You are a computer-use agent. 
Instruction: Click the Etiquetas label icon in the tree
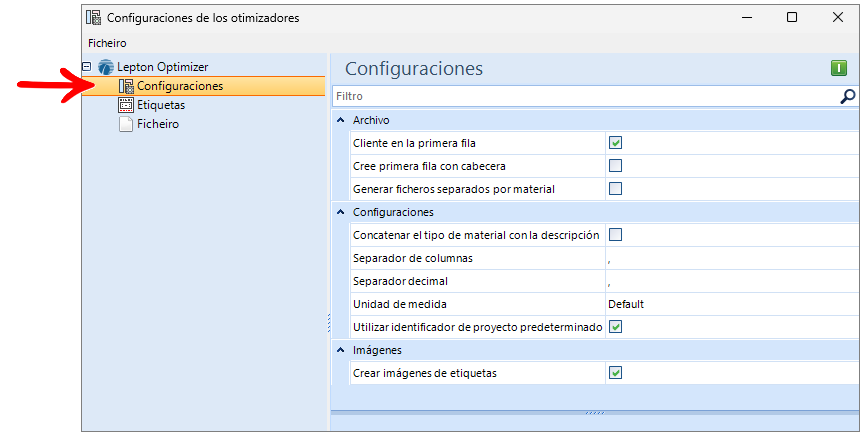[126, 105]
